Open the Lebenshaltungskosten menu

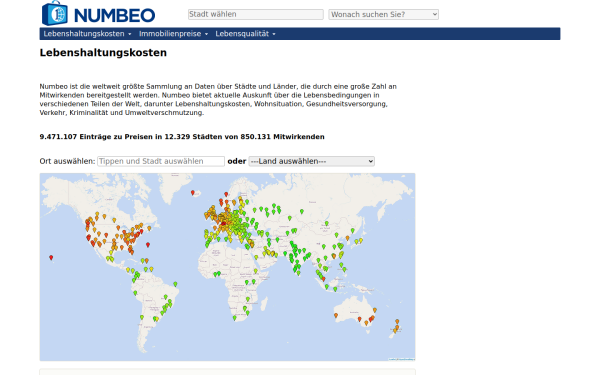pyautogui.click(x=87, y=34)
